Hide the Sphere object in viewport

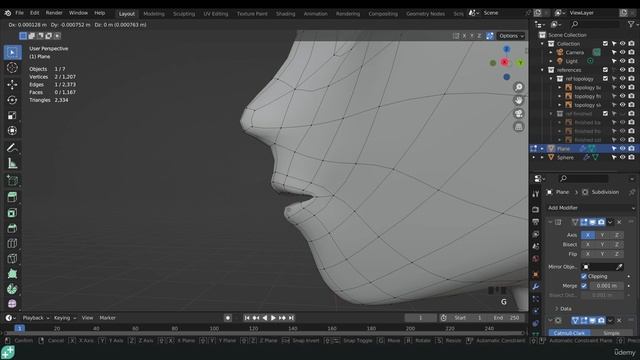(x=622, y=157)
